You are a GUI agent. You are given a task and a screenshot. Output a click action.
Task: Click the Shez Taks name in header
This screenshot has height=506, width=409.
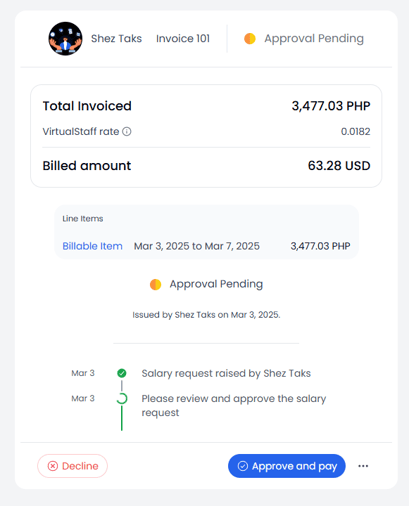point(116,39)
